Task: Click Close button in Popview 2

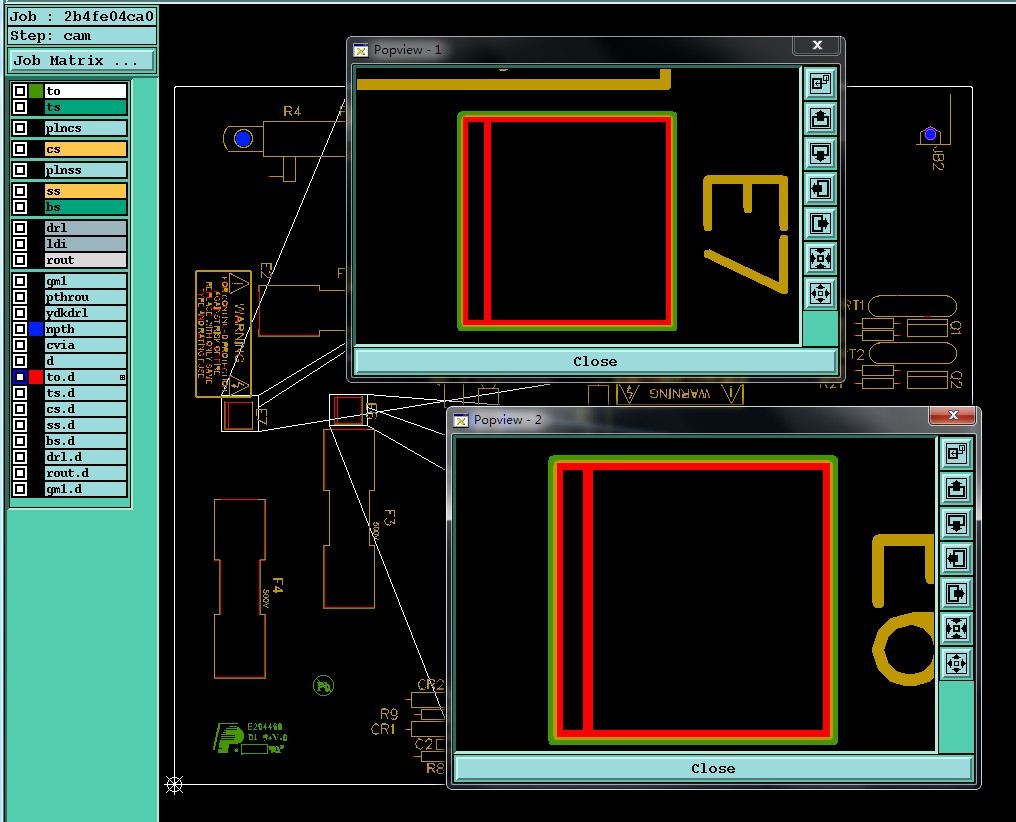Action: pyautogui.click(x=713, y=768)
